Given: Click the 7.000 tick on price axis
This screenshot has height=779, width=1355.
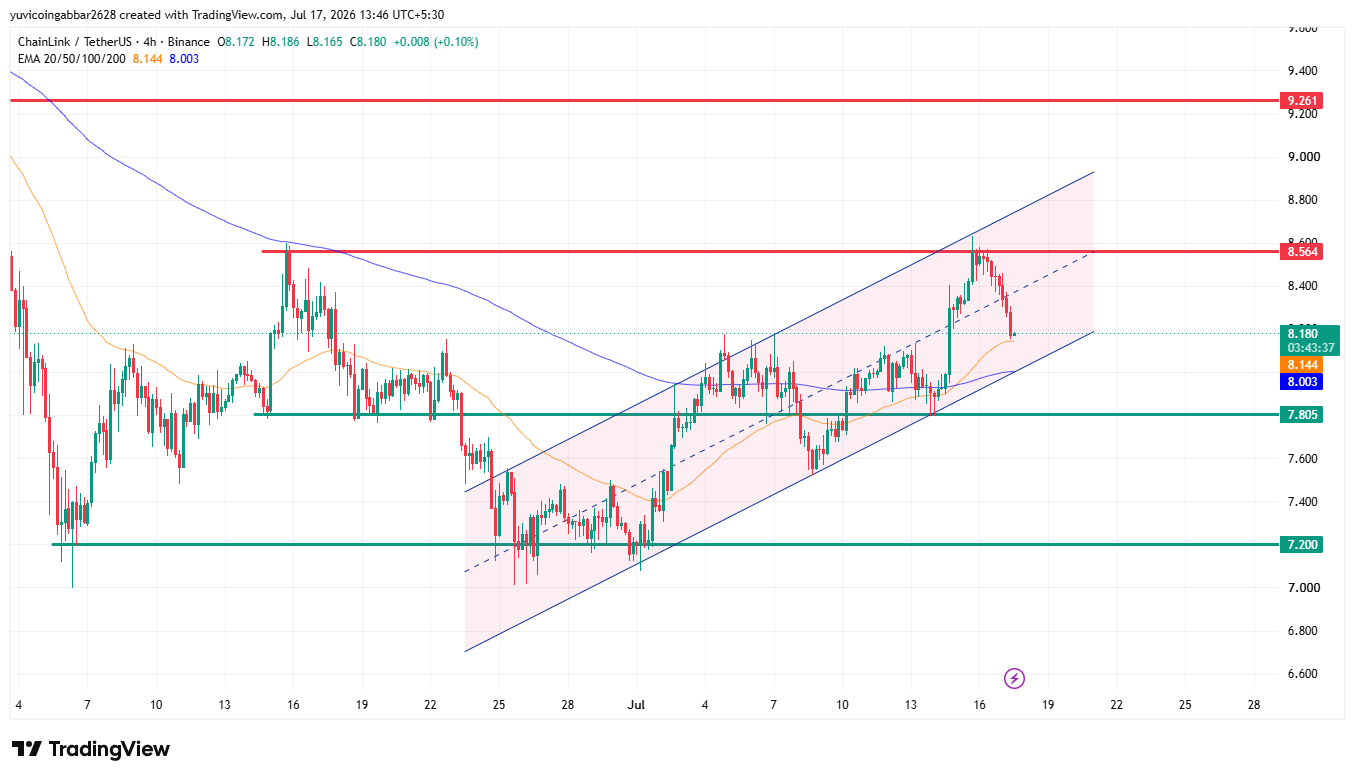Looking at the screenshot, I should (1303, 587).
